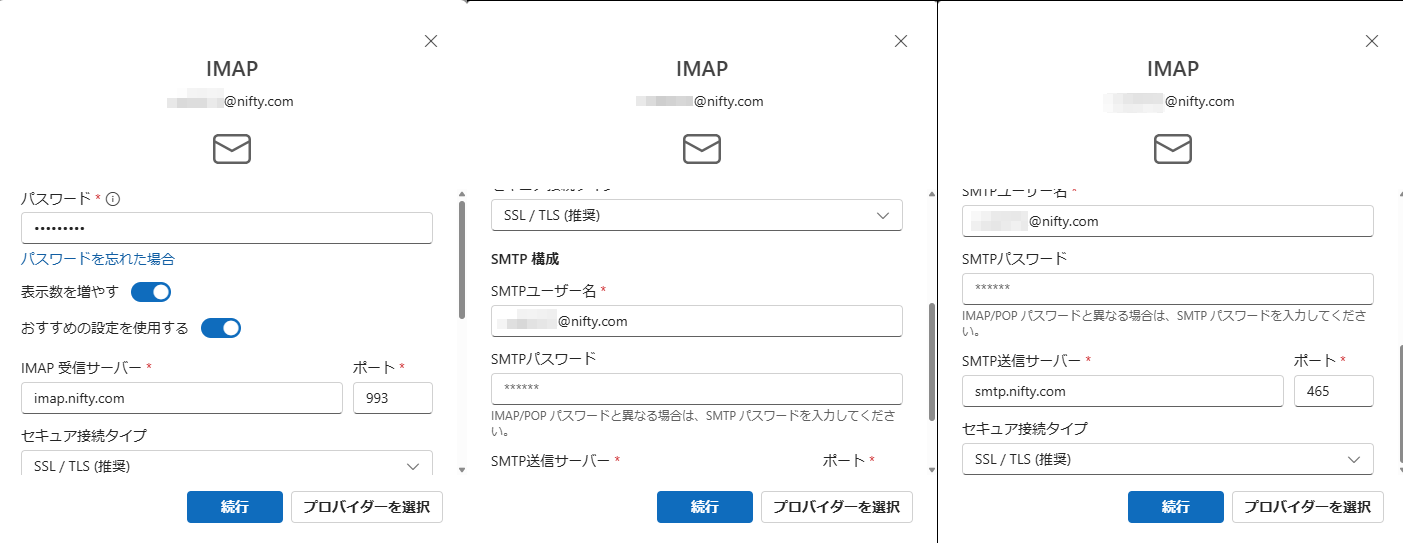Close the right IMAP dialog with X
Image resolution: width=1403 pixels, height=543 pixels.
coord(1372,41)
